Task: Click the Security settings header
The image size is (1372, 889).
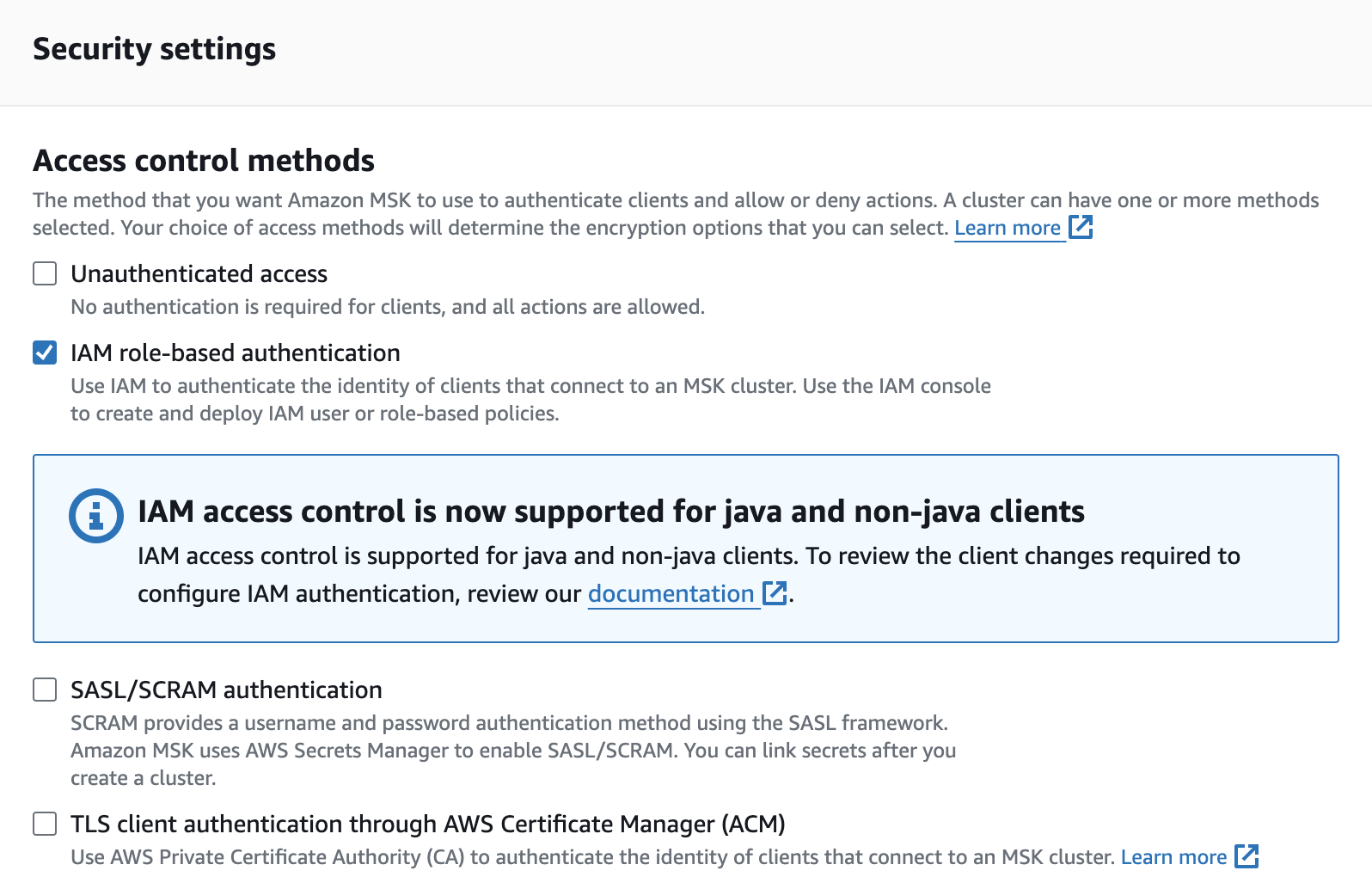Action: coord(154,49)
